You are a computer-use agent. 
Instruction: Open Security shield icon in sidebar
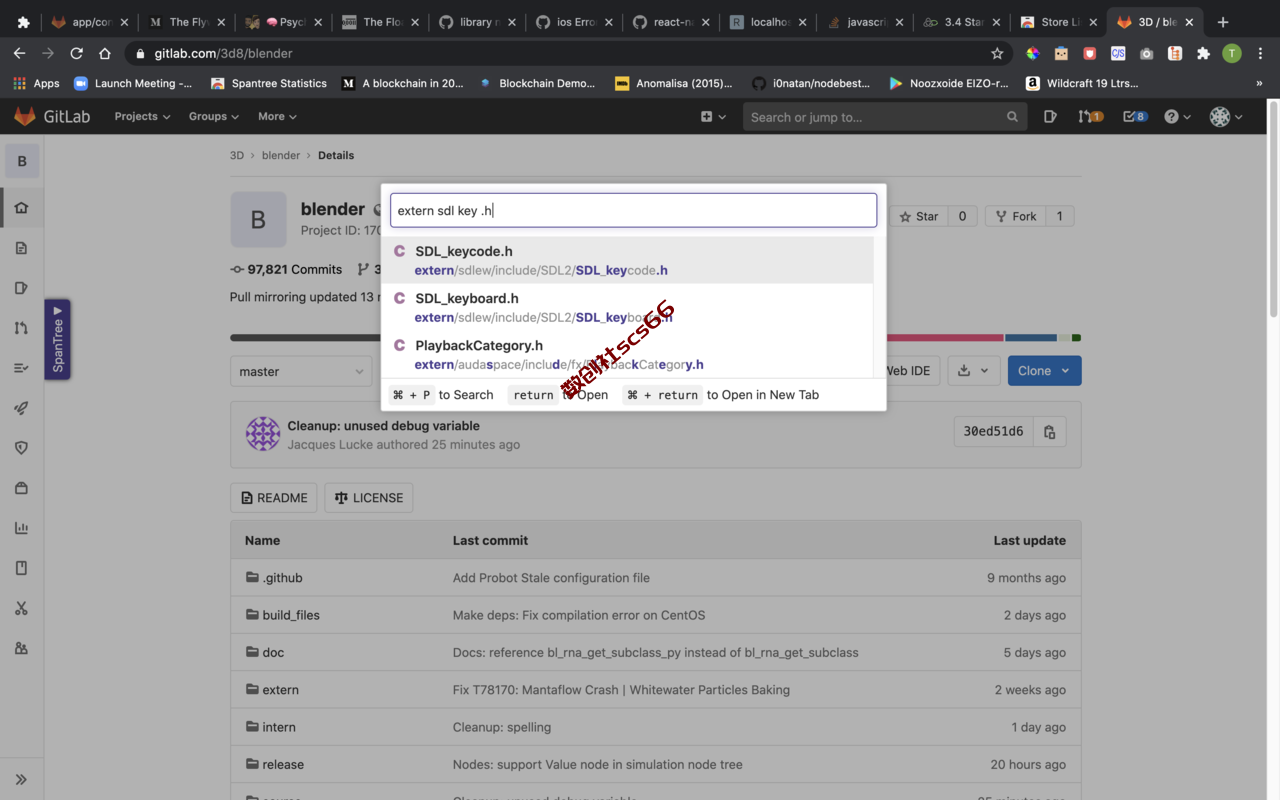pos(21,448)
